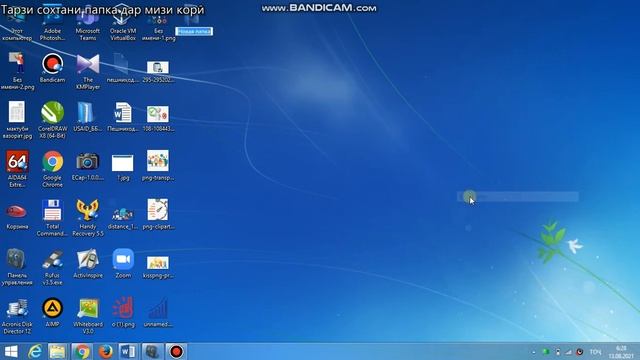Image resolution: width=640 pixels, height=360 pixels.
Task: Click the green circle tray icon
Action: (x=545, y=351)
